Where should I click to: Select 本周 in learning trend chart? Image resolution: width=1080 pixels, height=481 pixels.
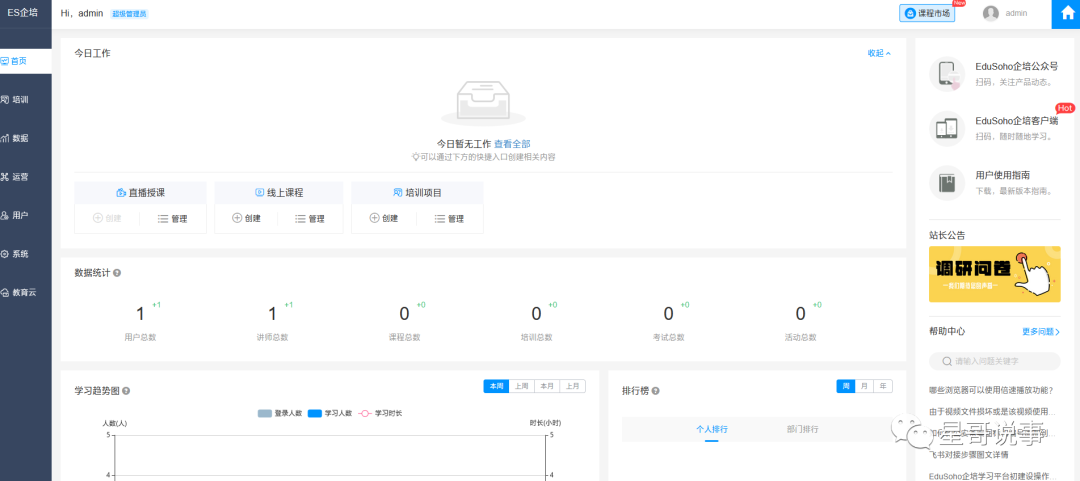(x=497, y=386)
